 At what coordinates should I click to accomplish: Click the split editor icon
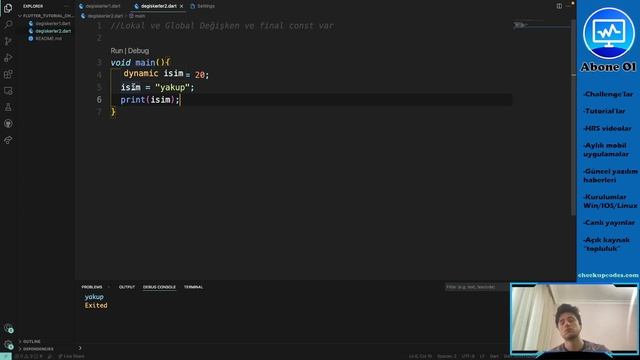coord(559,6)
